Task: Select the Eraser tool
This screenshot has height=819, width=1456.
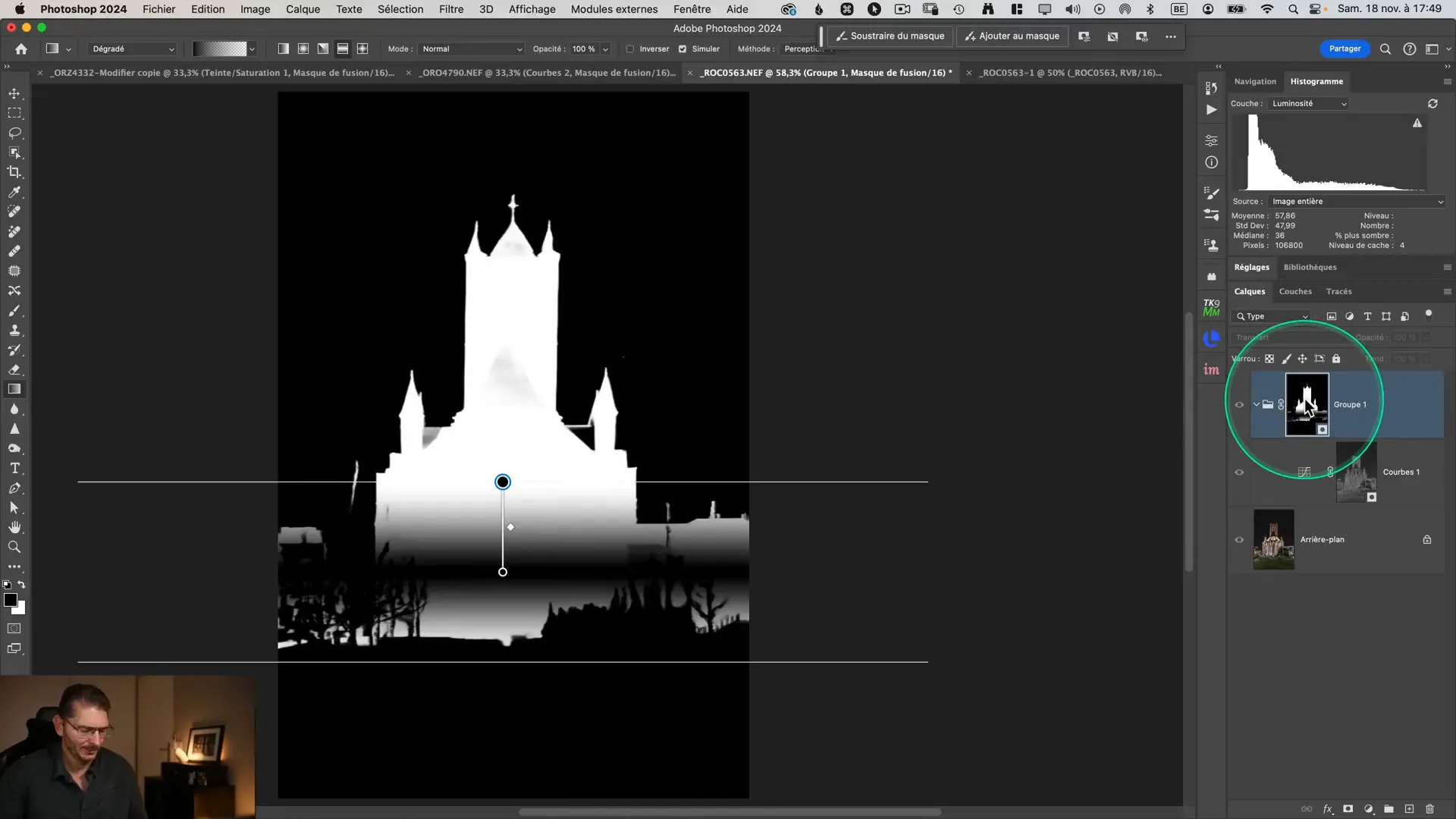Action: pos(14,370)
